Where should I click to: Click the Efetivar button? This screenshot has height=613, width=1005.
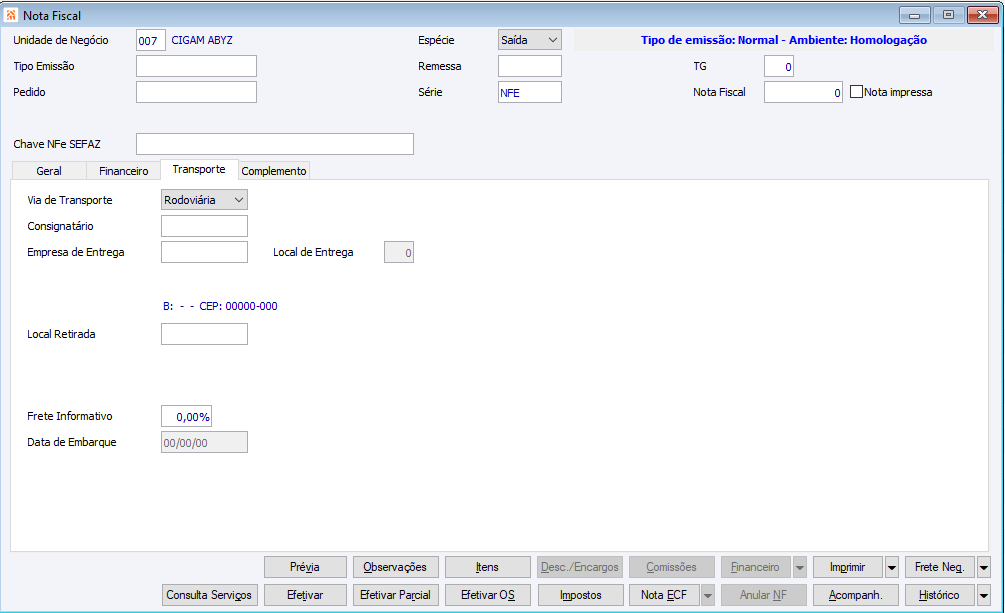(305, 595)
